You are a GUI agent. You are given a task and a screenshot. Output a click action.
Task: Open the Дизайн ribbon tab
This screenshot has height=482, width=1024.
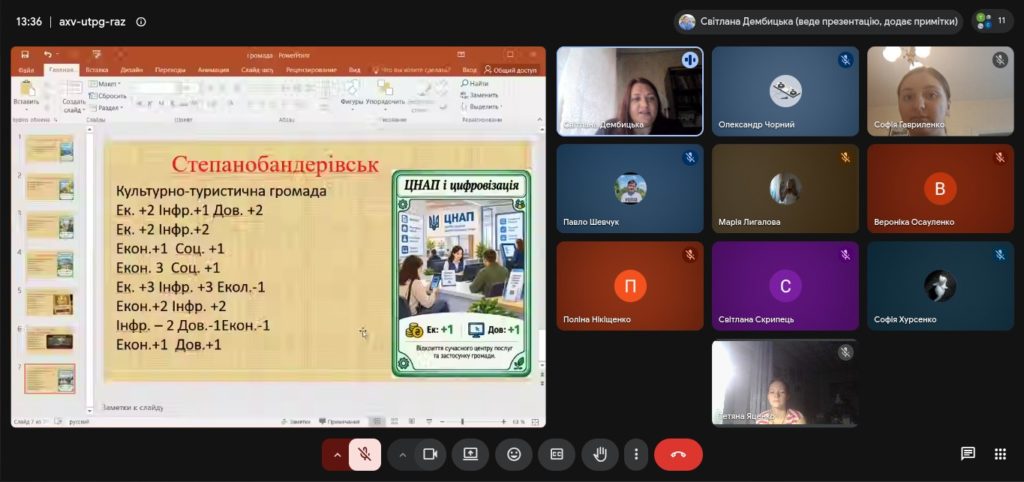click(132, 70)
